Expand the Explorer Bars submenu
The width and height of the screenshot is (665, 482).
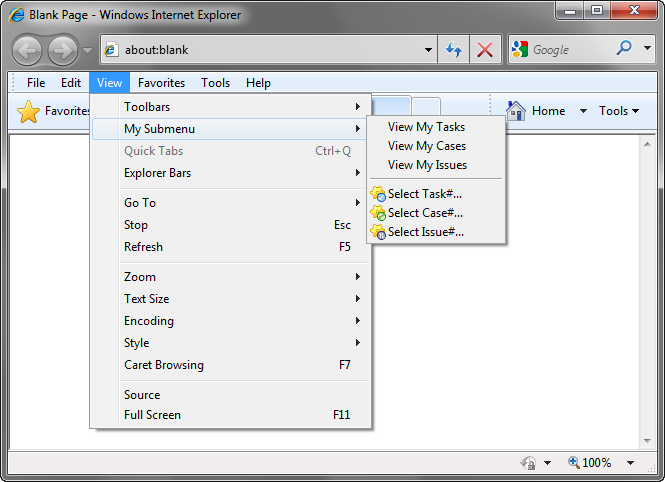[231, 173]
